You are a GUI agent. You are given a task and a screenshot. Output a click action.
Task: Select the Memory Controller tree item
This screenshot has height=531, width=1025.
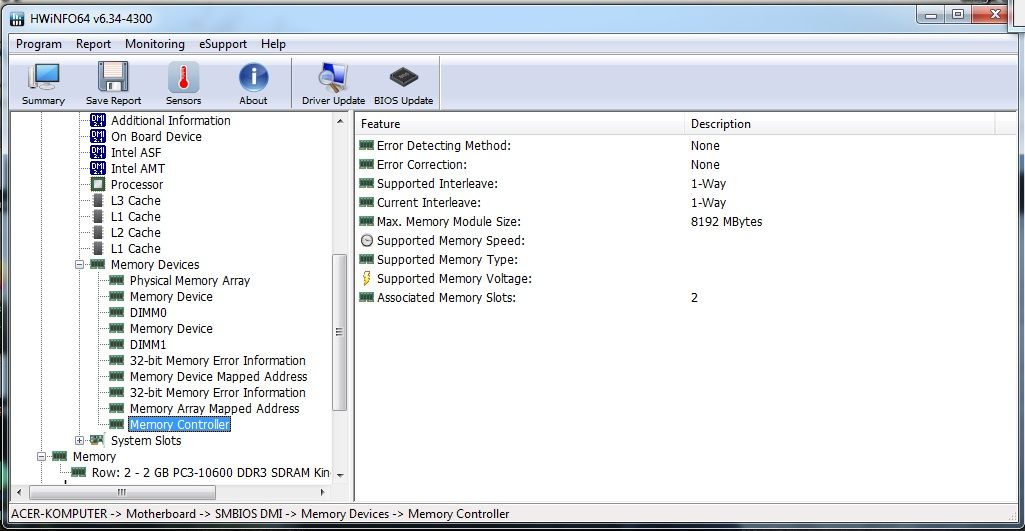point(180,424)
